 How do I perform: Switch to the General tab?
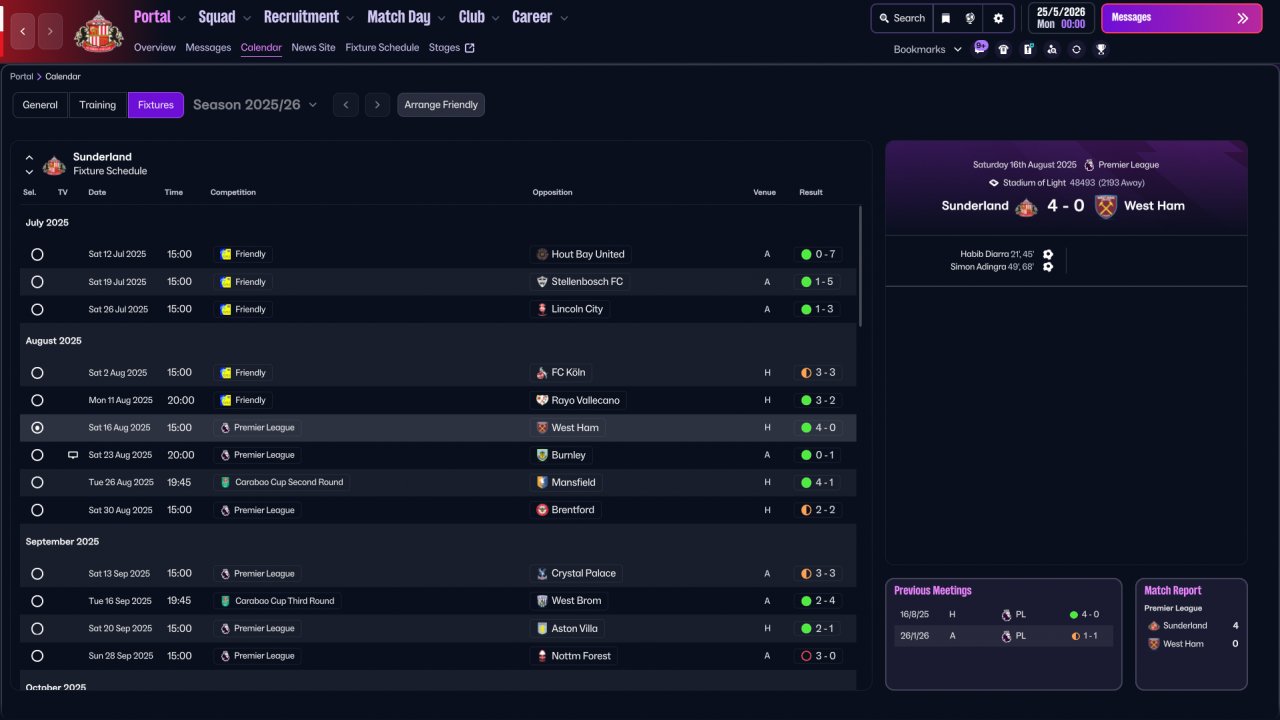click(x=40, y=105)
